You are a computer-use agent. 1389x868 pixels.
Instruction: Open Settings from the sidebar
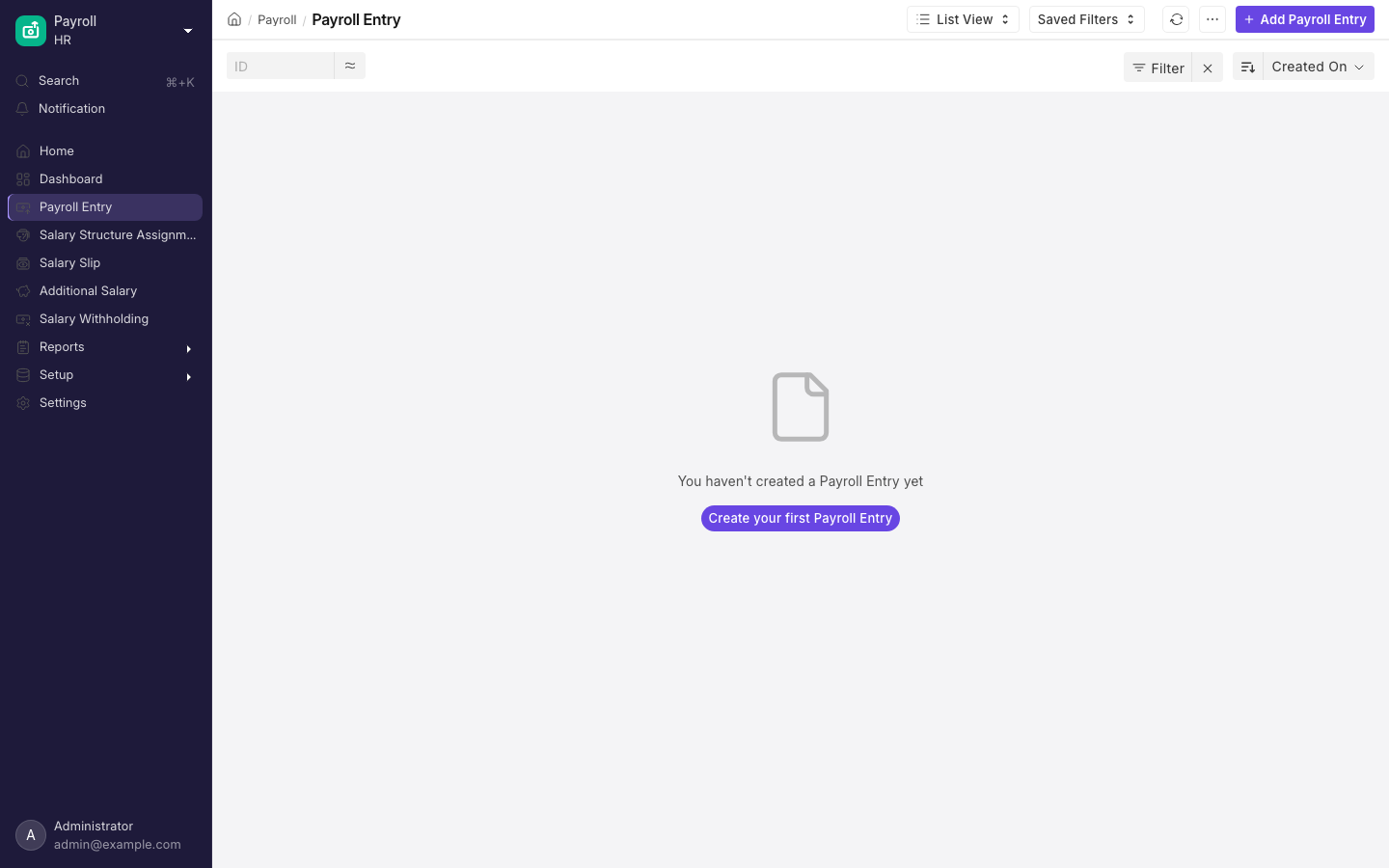tap(106, 403)
